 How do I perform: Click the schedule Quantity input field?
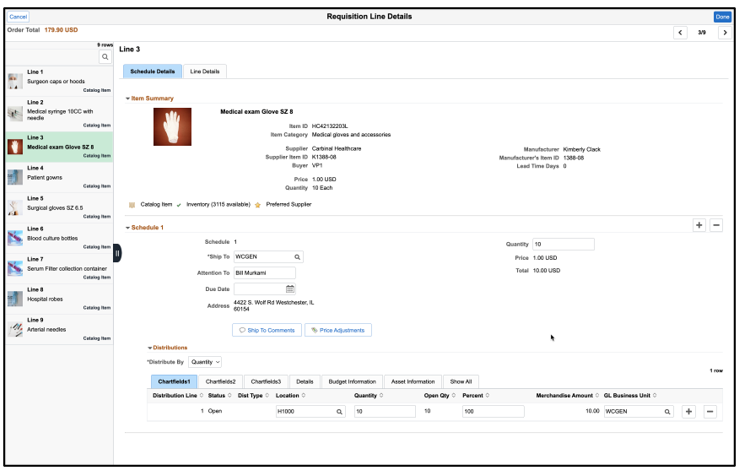(x=563, y=244)
